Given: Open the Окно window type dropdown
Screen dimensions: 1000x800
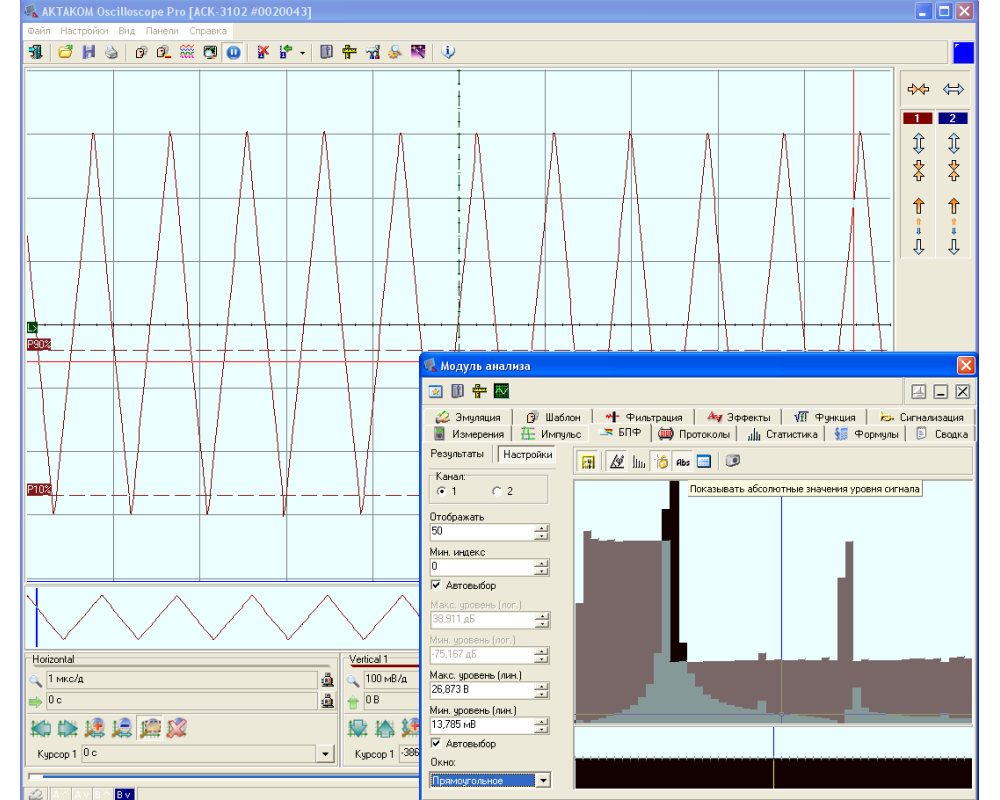Looking at the screenshot, I should click(543, 780).
